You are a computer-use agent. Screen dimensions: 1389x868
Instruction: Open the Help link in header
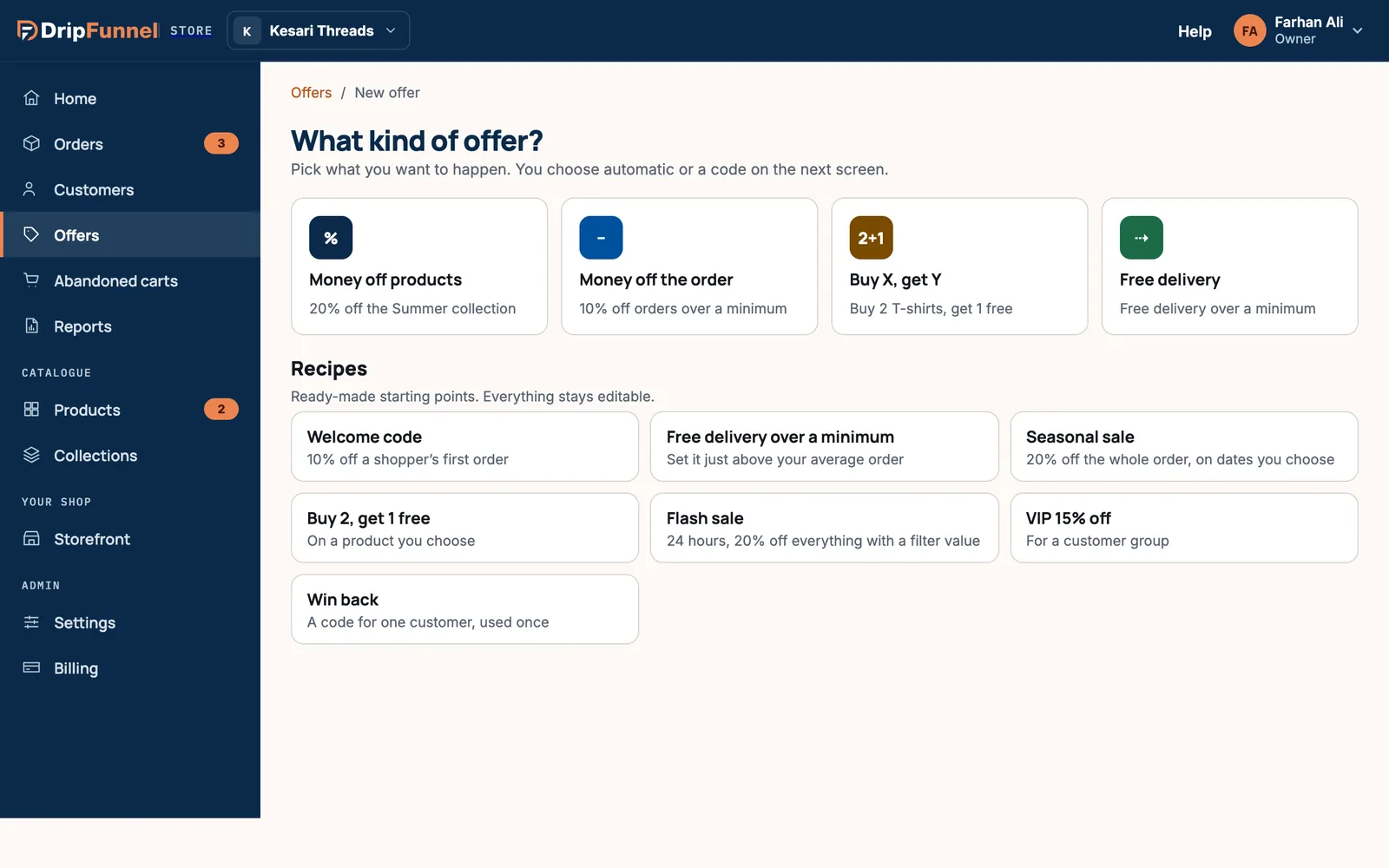(1195, 31)
